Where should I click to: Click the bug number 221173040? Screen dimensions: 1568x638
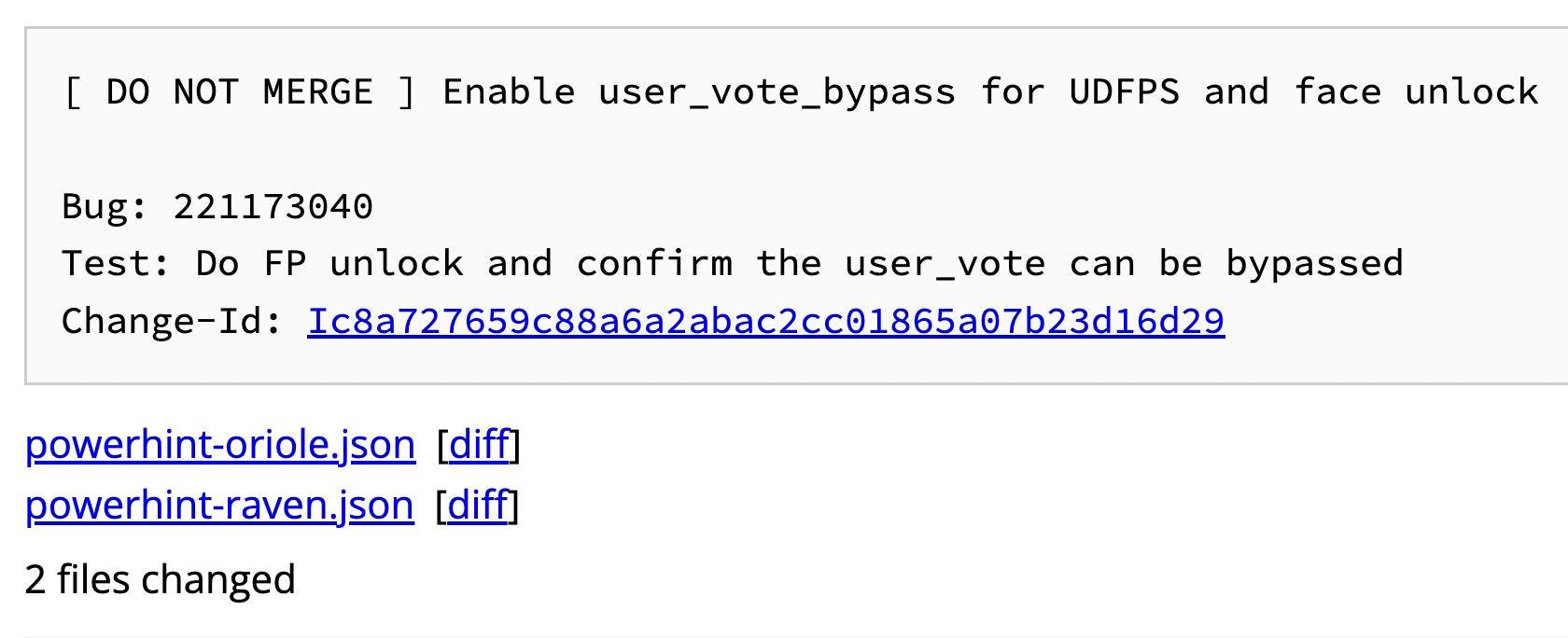(x=273, y=207)
